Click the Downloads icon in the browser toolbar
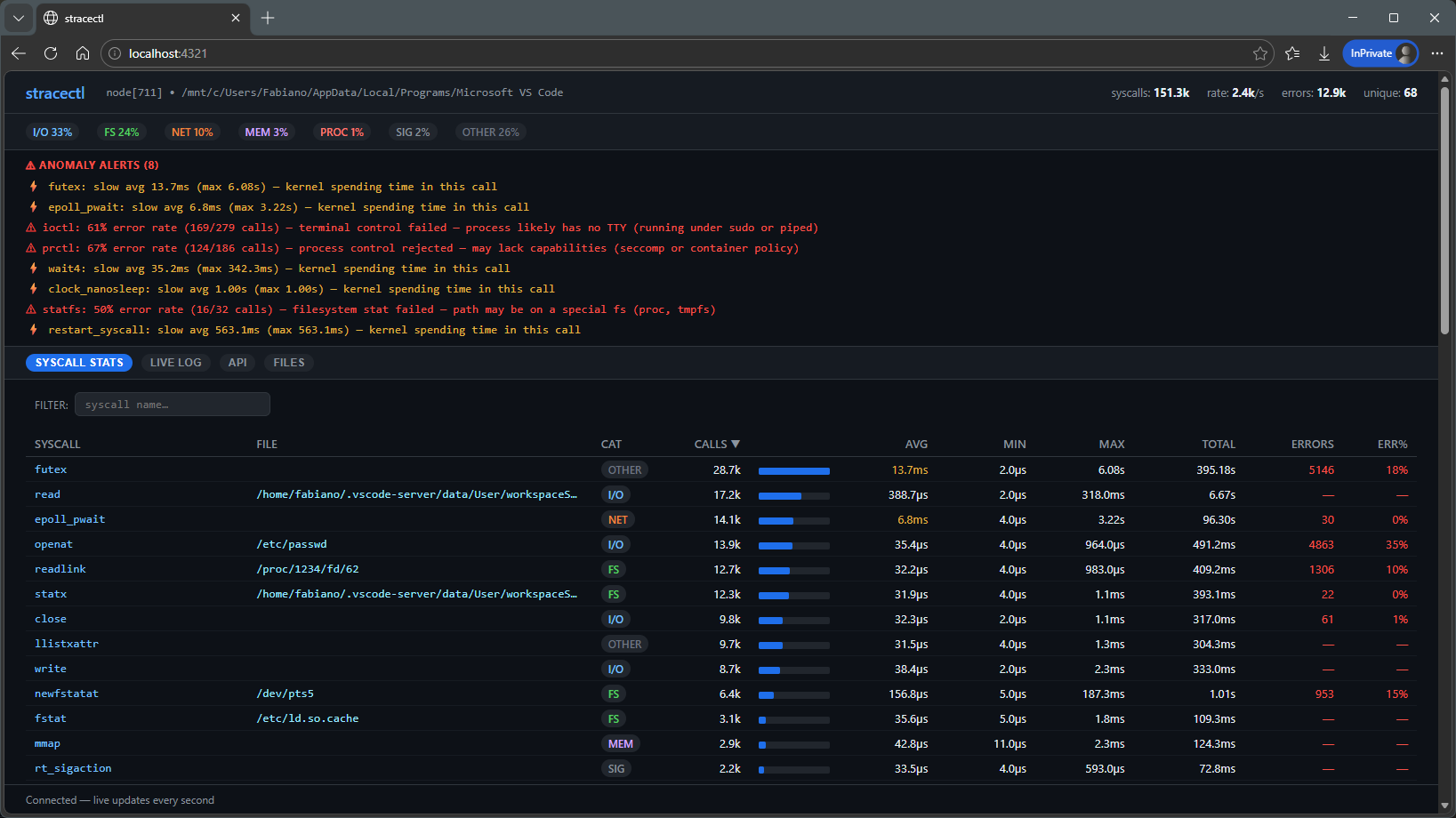Image resolution: width=1456 pixels, height=818 pixels. 1324,53
